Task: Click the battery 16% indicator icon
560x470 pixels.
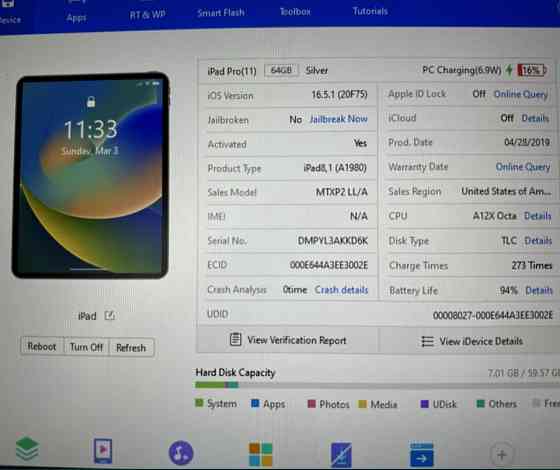Action: (532, 70)
